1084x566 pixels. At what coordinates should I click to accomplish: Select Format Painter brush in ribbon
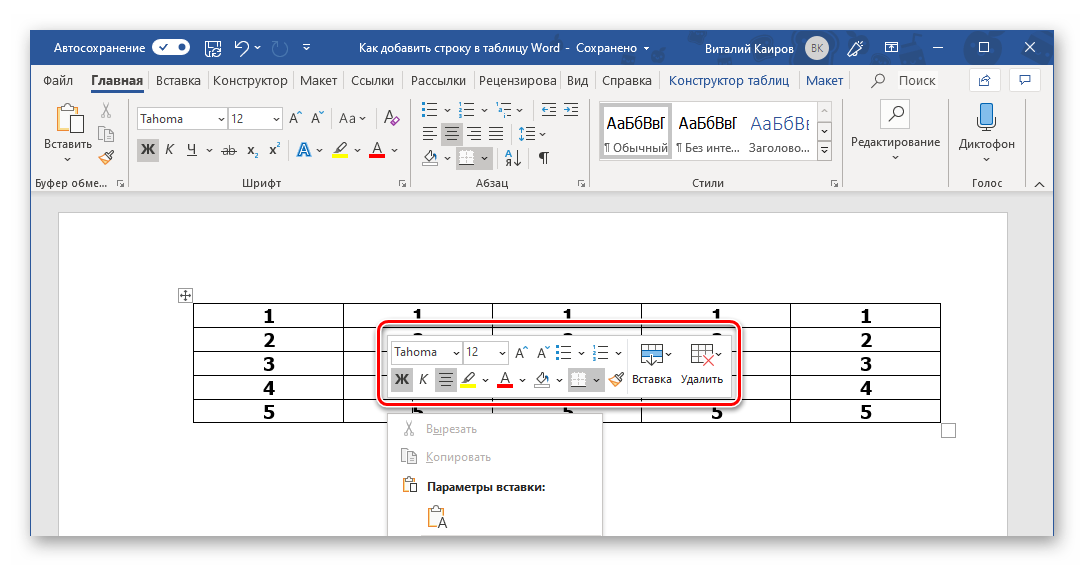pos(106,158)
